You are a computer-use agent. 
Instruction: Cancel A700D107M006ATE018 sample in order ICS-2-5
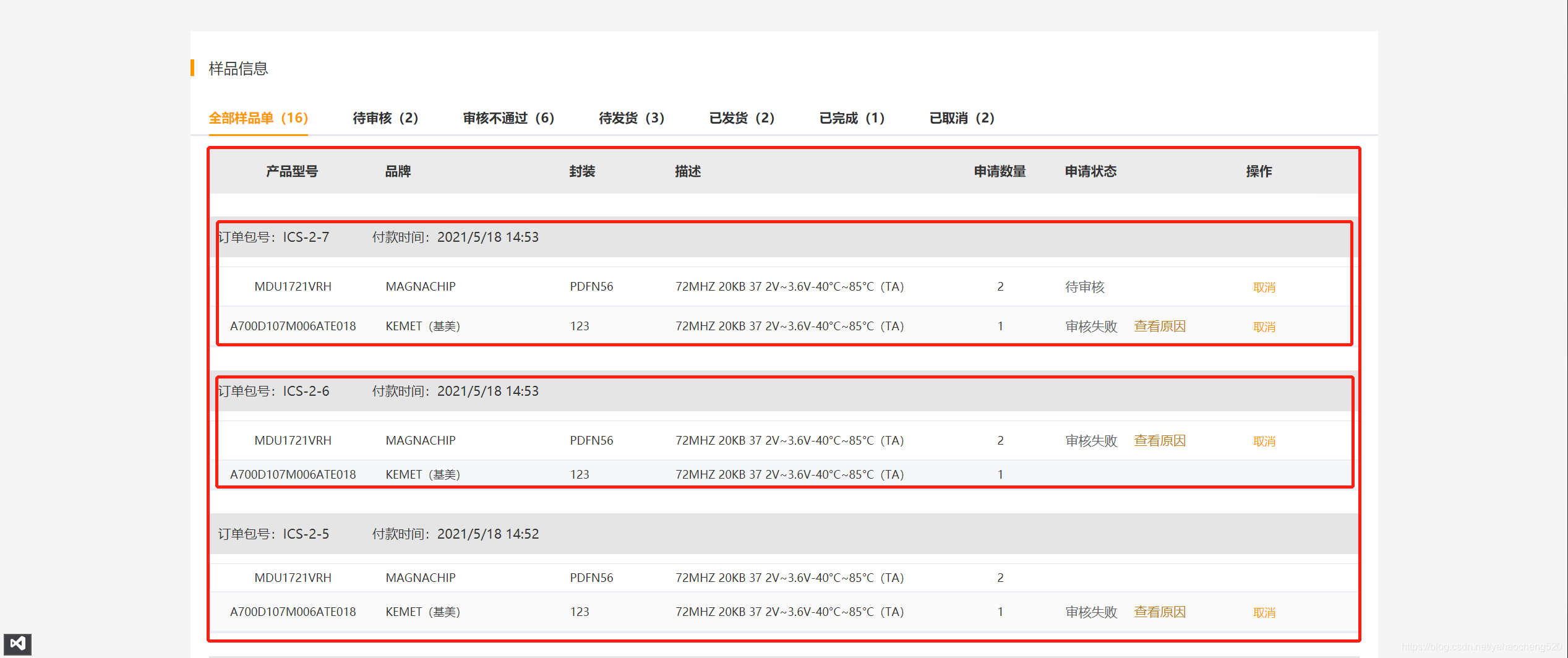click(x=1264, y=612)
